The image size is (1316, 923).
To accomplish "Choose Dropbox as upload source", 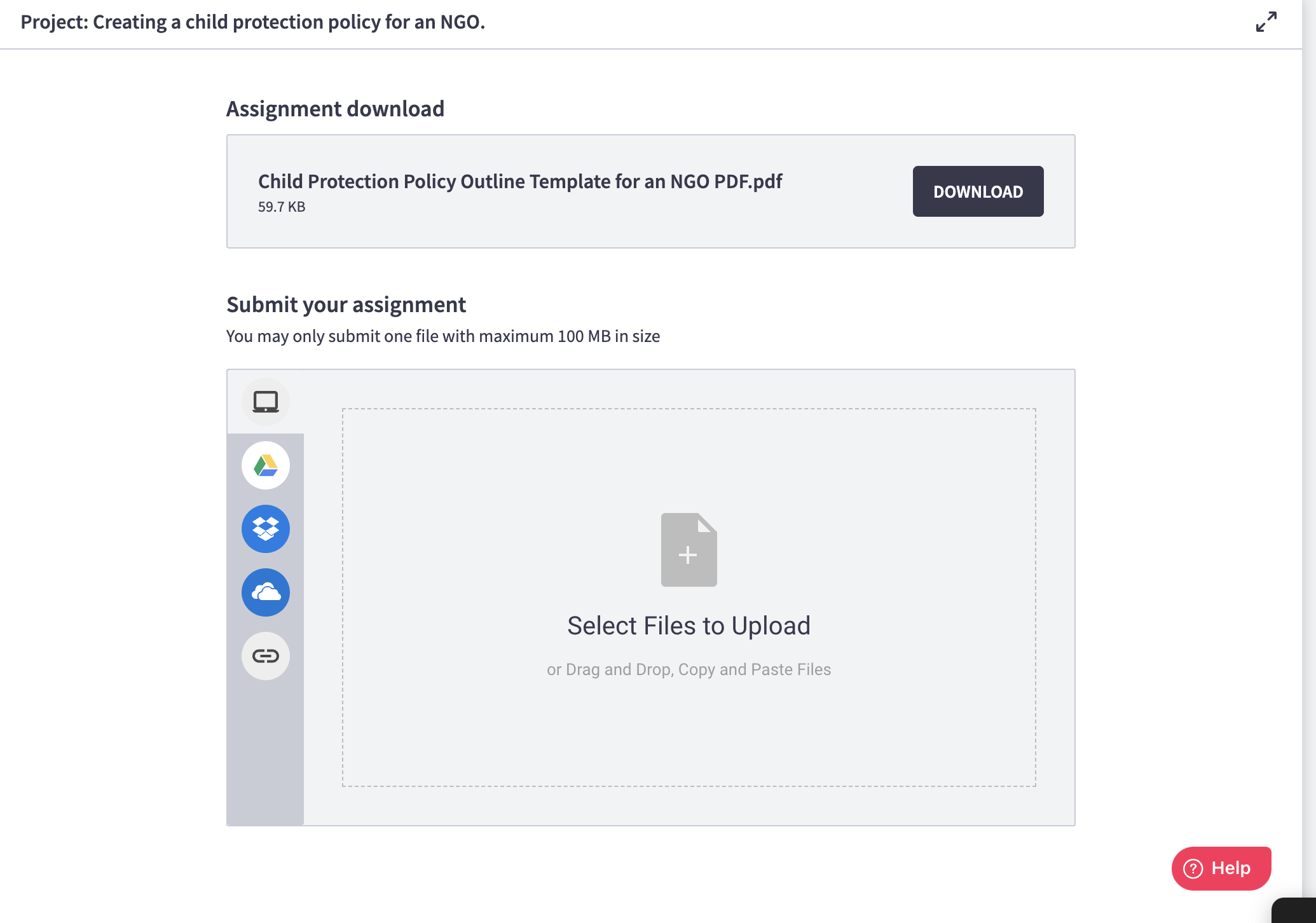I will tap(266, 529).
